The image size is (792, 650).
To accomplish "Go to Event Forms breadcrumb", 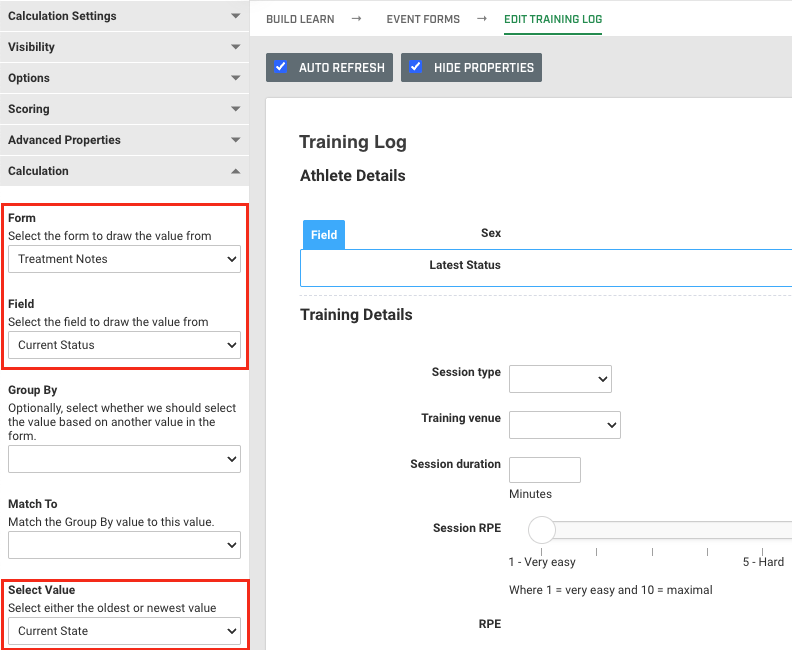I will (x=423, y=19).
